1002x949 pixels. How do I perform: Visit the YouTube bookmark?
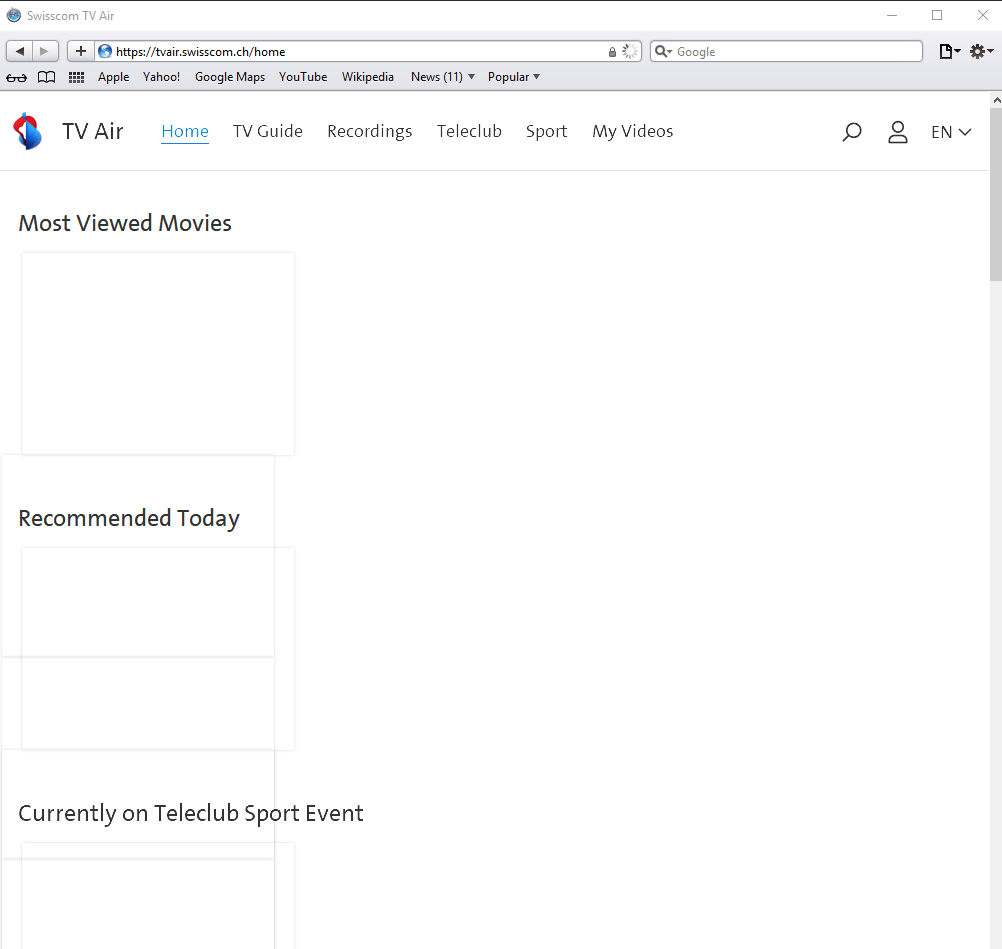pos(303,77)
